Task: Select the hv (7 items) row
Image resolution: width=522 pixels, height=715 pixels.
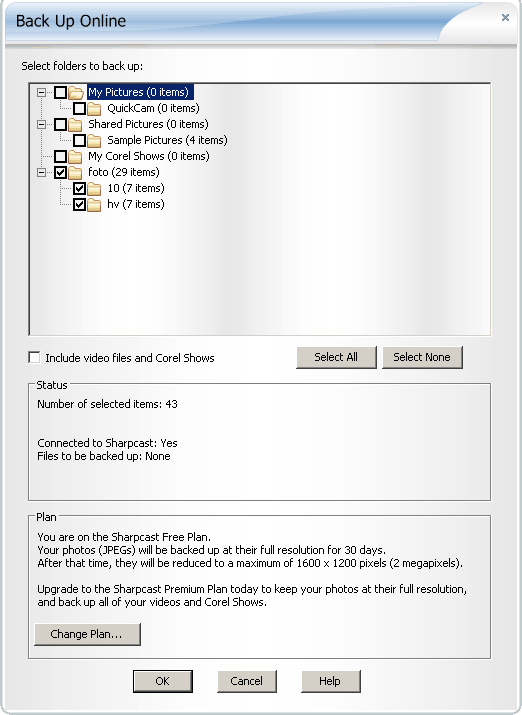Action: (x=136, y=204)
